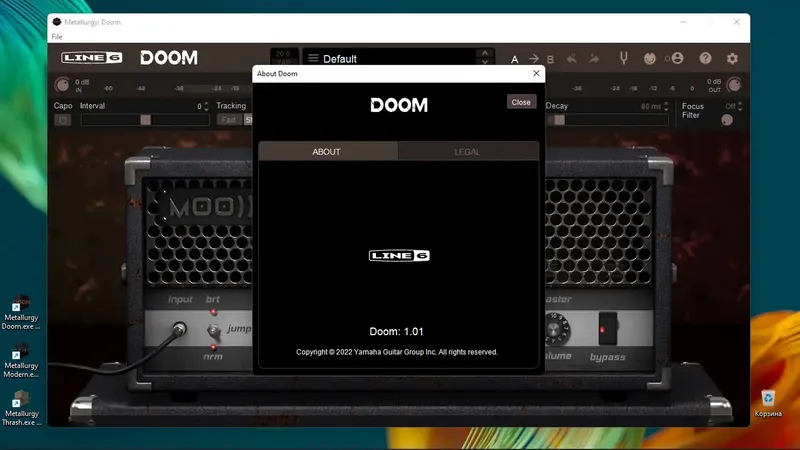Click the Redo arrow icon
Image resolution: width=800 pixels, height=450 pixels.
click(x=594, y=59)
